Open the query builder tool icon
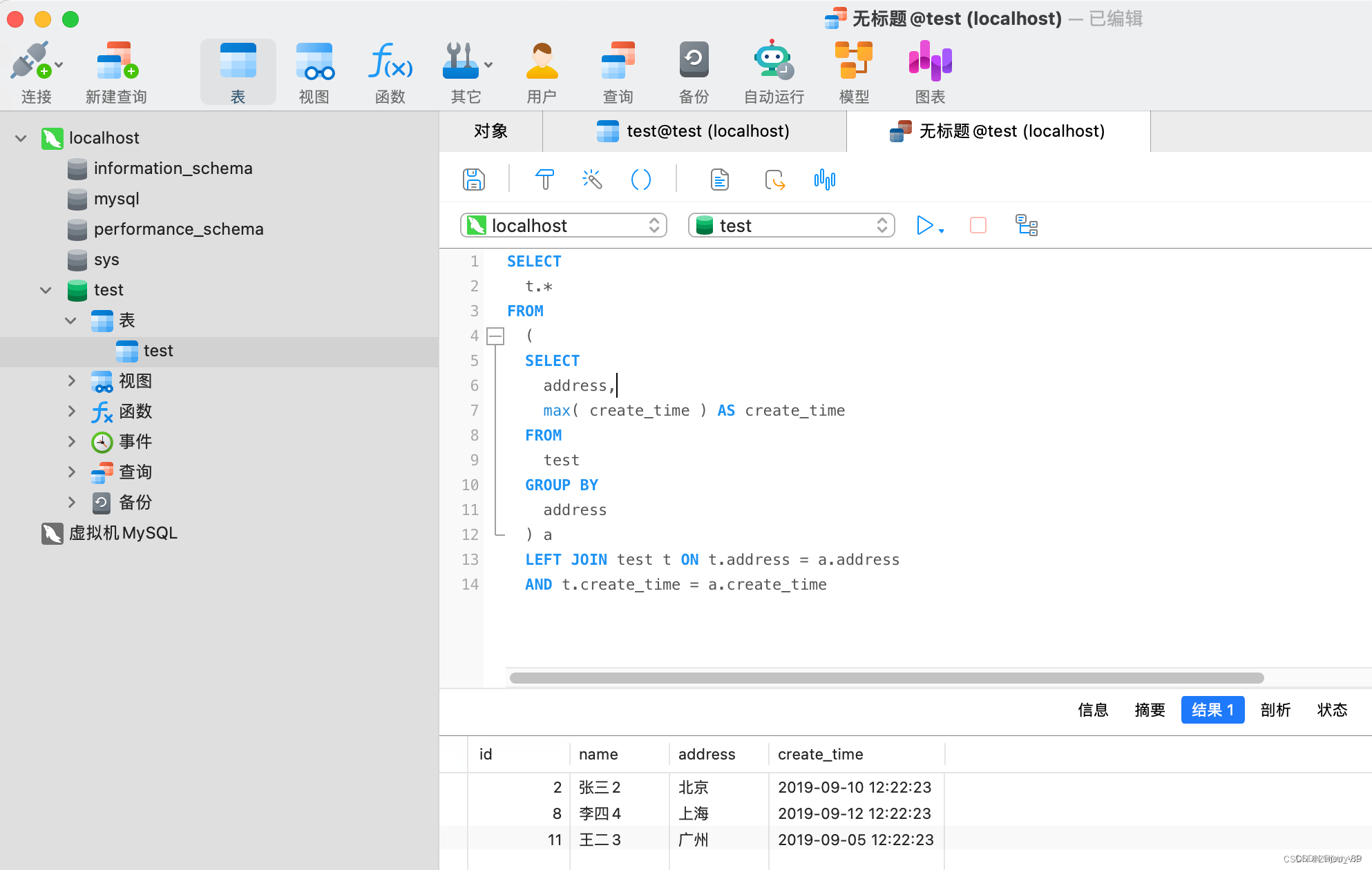 (544, 180)
